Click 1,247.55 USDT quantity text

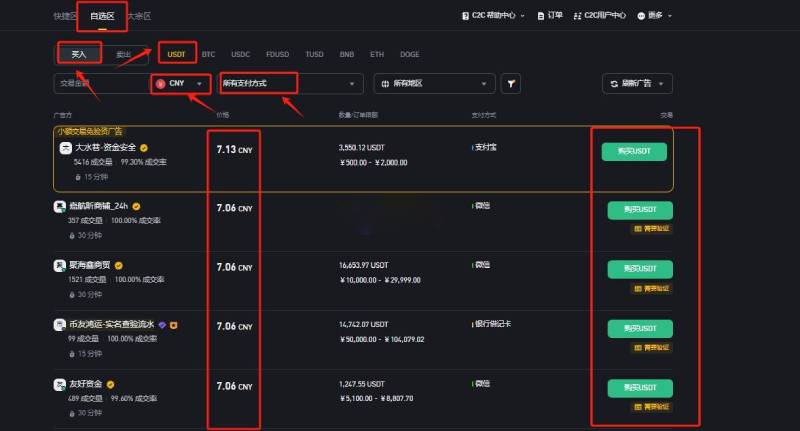[x=362, y=384]
